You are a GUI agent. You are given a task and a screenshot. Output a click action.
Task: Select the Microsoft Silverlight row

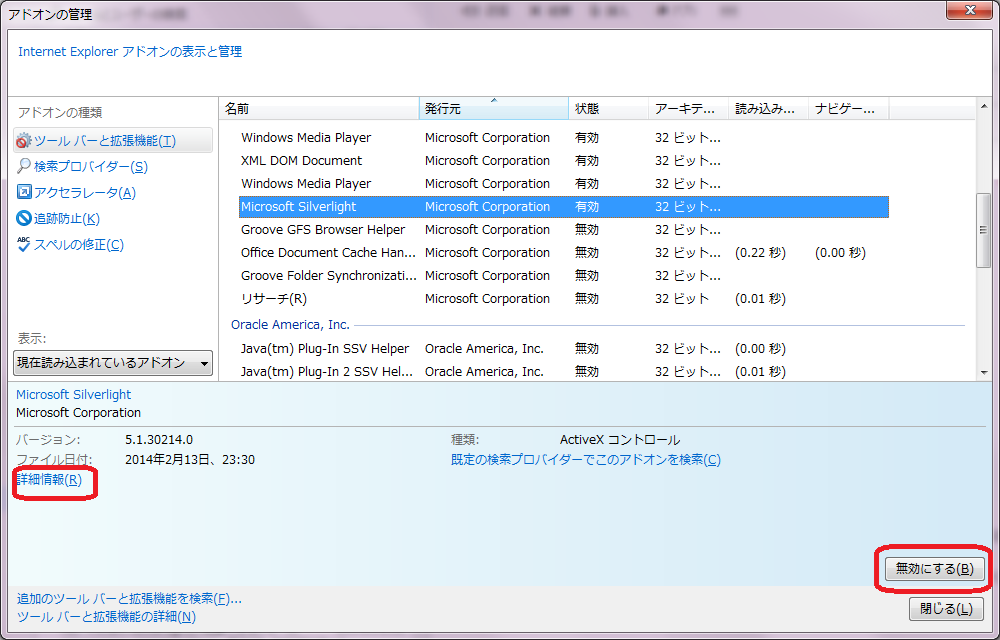(564, 207)
